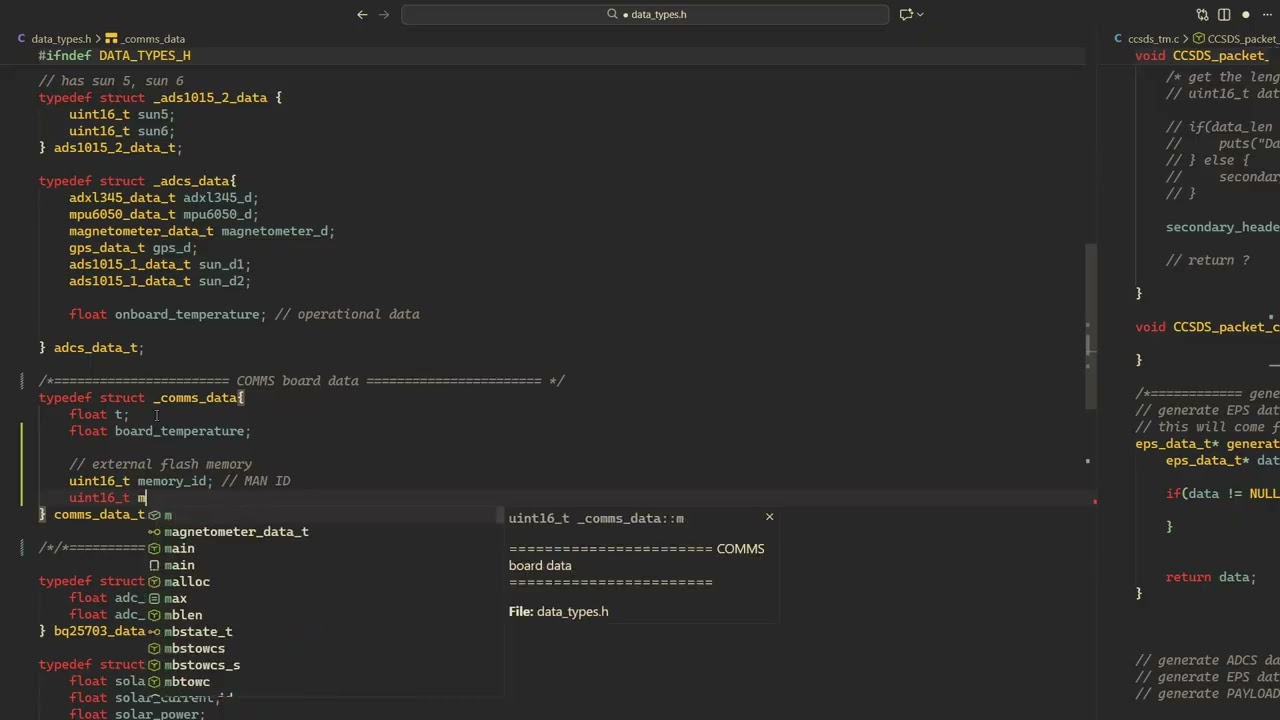1280x720 pixels.
Task: Click '// external flash memory' comment
Action: [x=160, y=464]
